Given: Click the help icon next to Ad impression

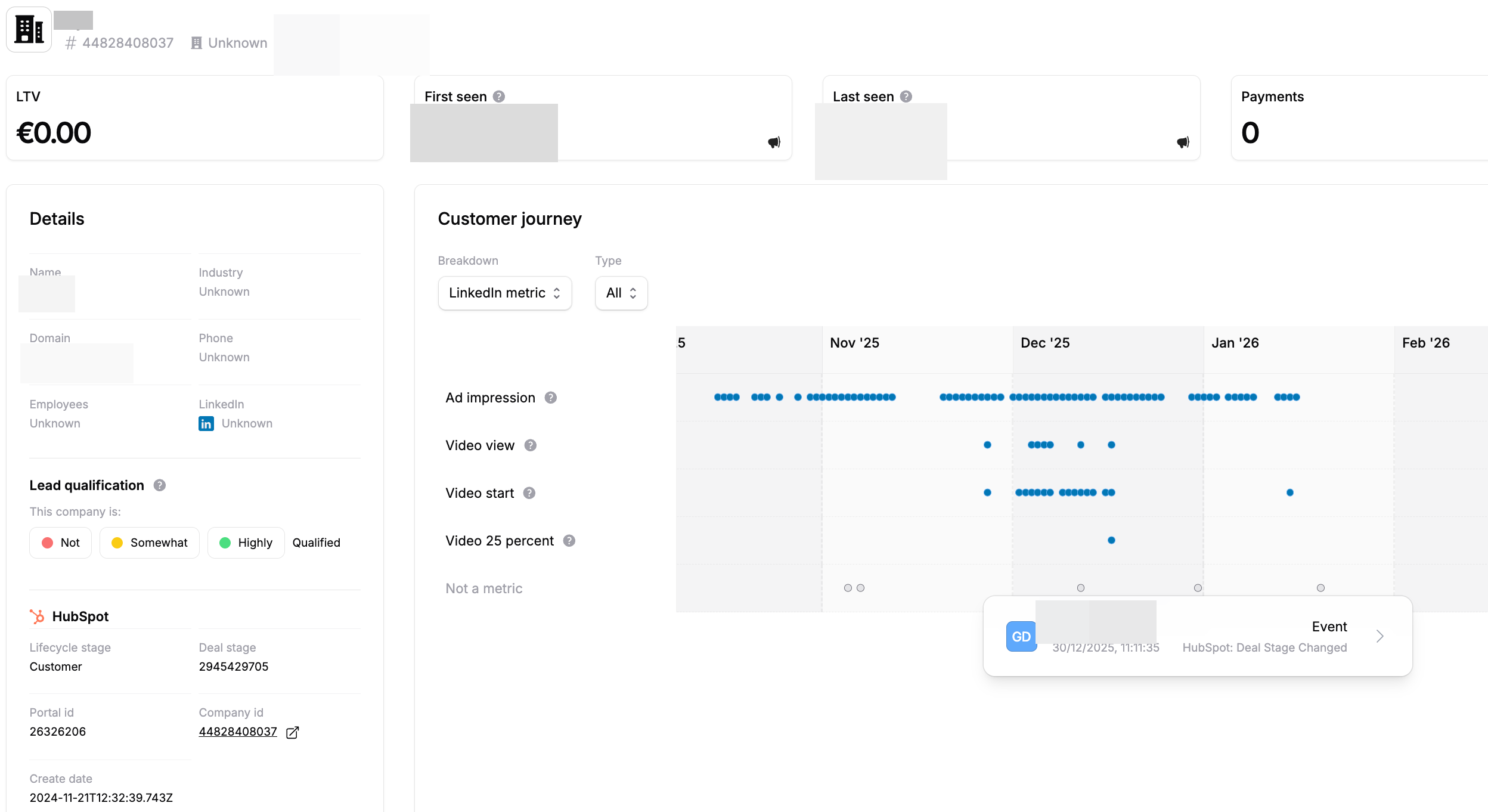Looking at the screenshot, I should (551, 397).
